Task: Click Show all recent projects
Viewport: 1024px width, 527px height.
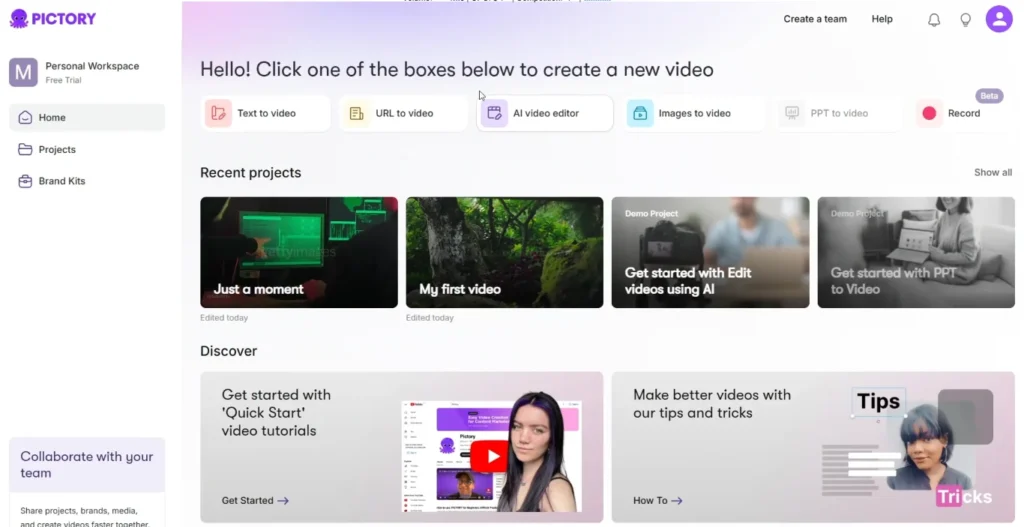Action: [993, 172]
